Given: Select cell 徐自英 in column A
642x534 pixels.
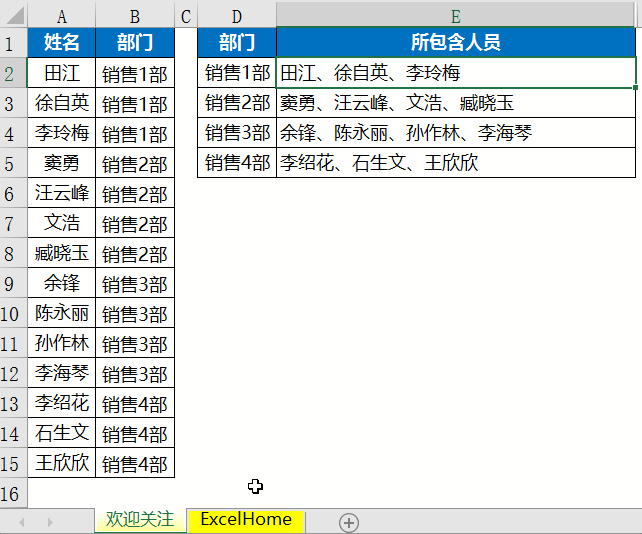Looking at the screenshot, I should 61,103.
